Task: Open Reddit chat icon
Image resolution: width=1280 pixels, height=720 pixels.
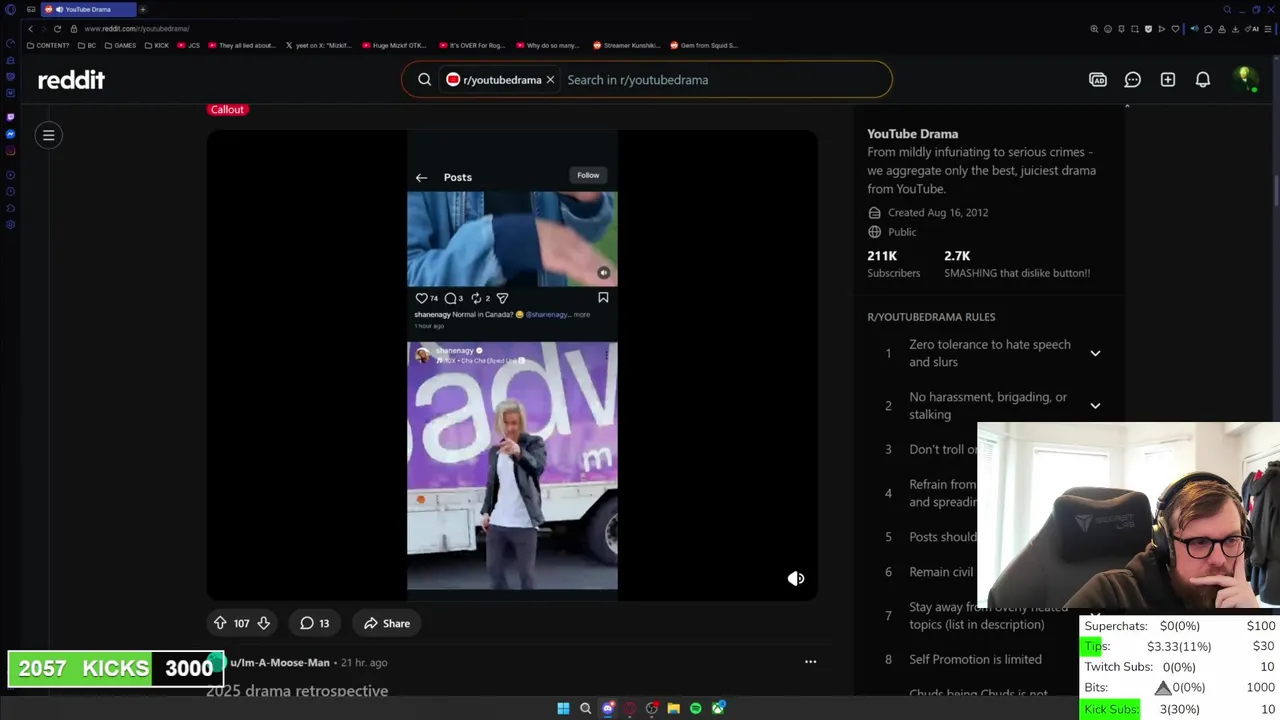Action: pyautogui.click(x=1133, y=80)
